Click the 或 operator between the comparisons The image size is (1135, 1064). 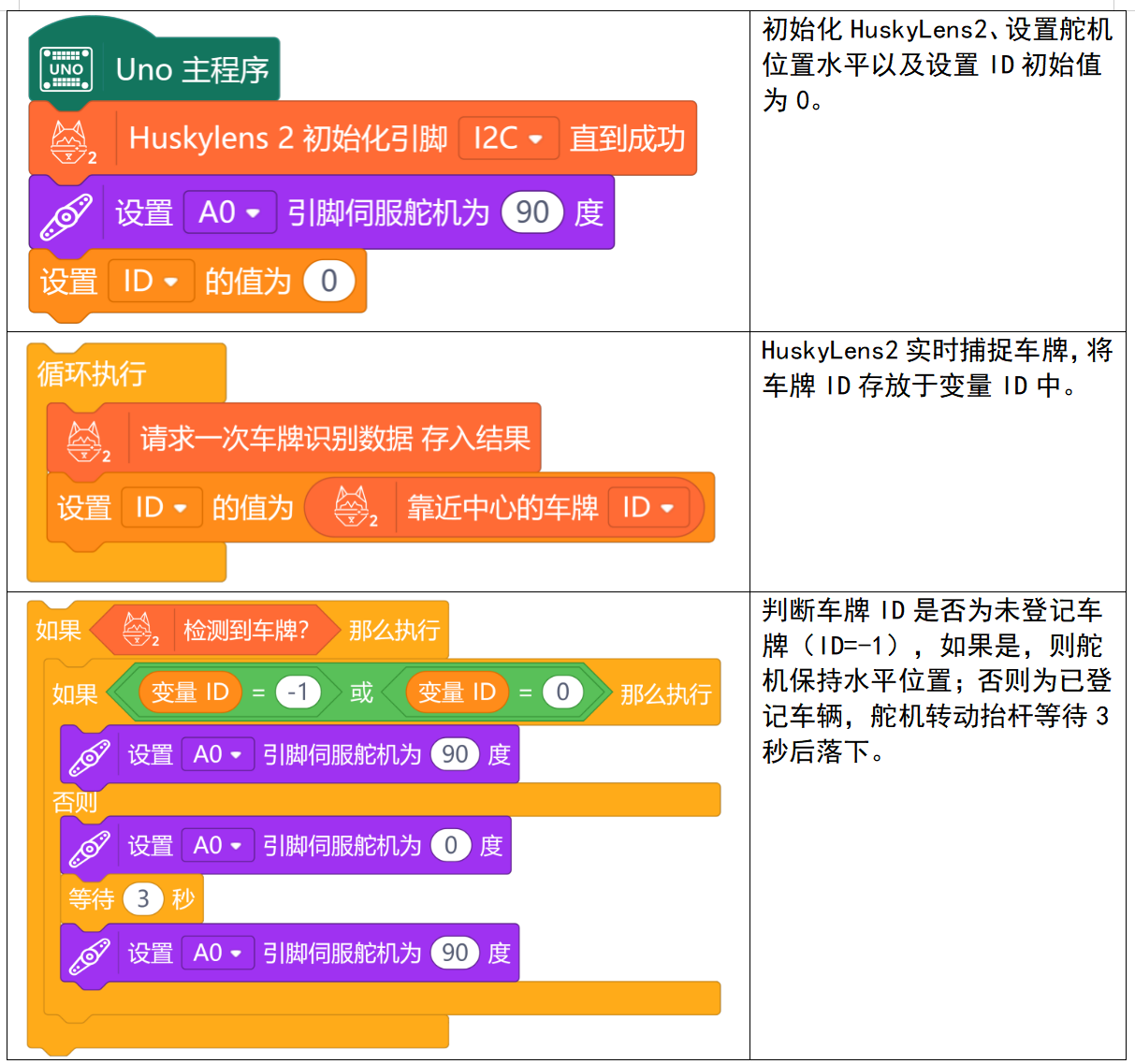click(361, 692)
